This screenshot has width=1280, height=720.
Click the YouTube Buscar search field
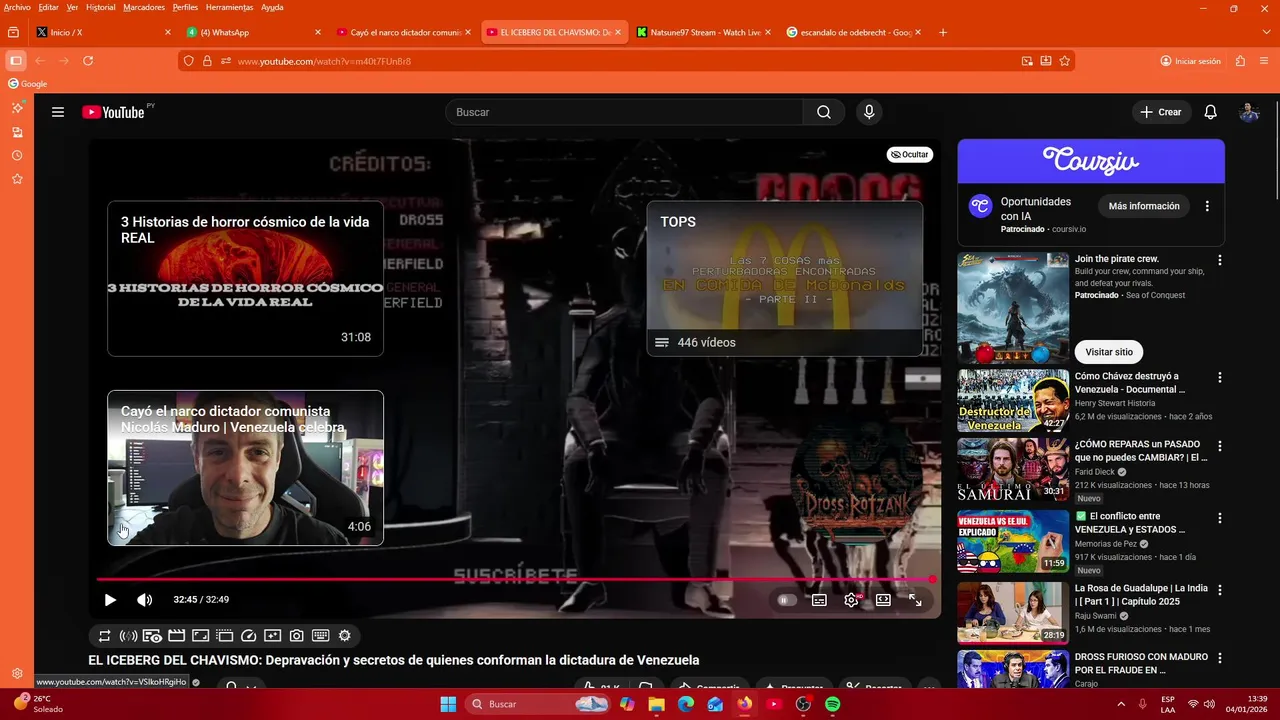pos(624,112)
